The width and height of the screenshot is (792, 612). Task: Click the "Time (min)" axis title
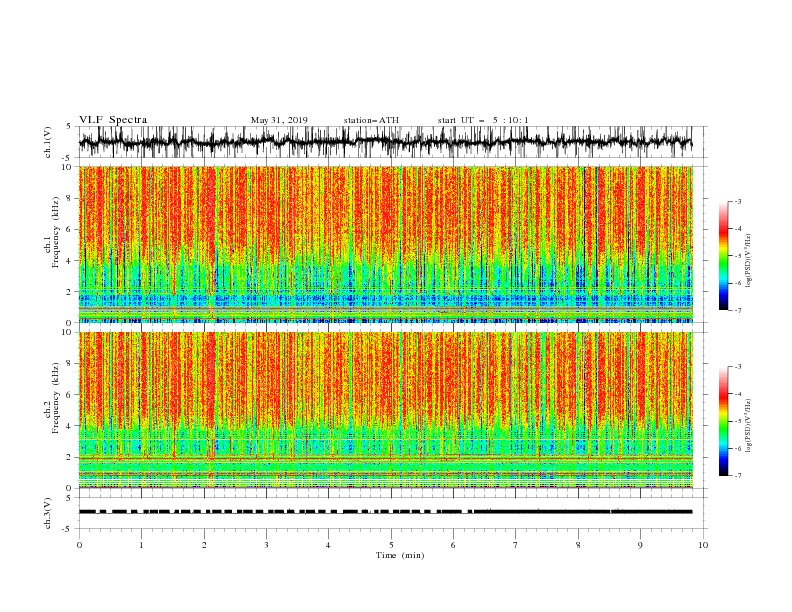coord(400,555)
